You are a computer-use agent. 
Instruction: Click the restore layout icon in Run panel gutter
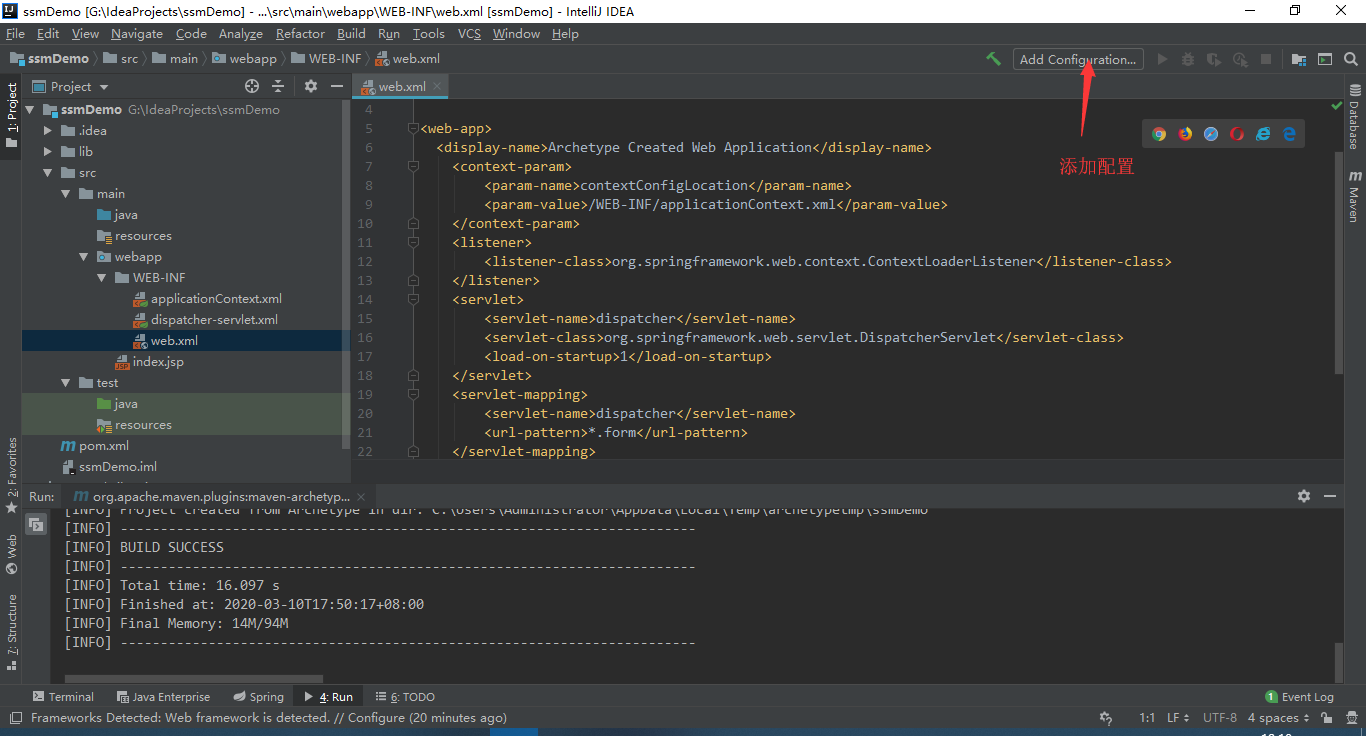click(x=36, y=524)
